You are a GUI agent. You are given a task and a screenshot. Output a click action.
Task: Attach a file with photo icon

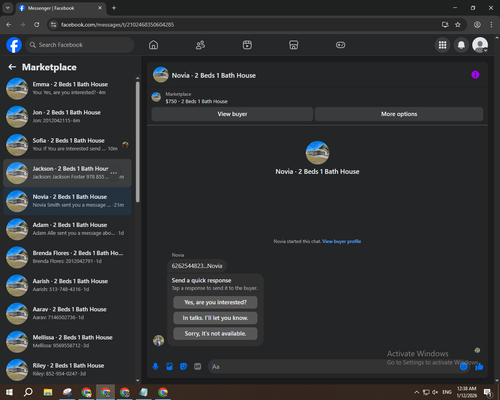(x=169, y=367)
